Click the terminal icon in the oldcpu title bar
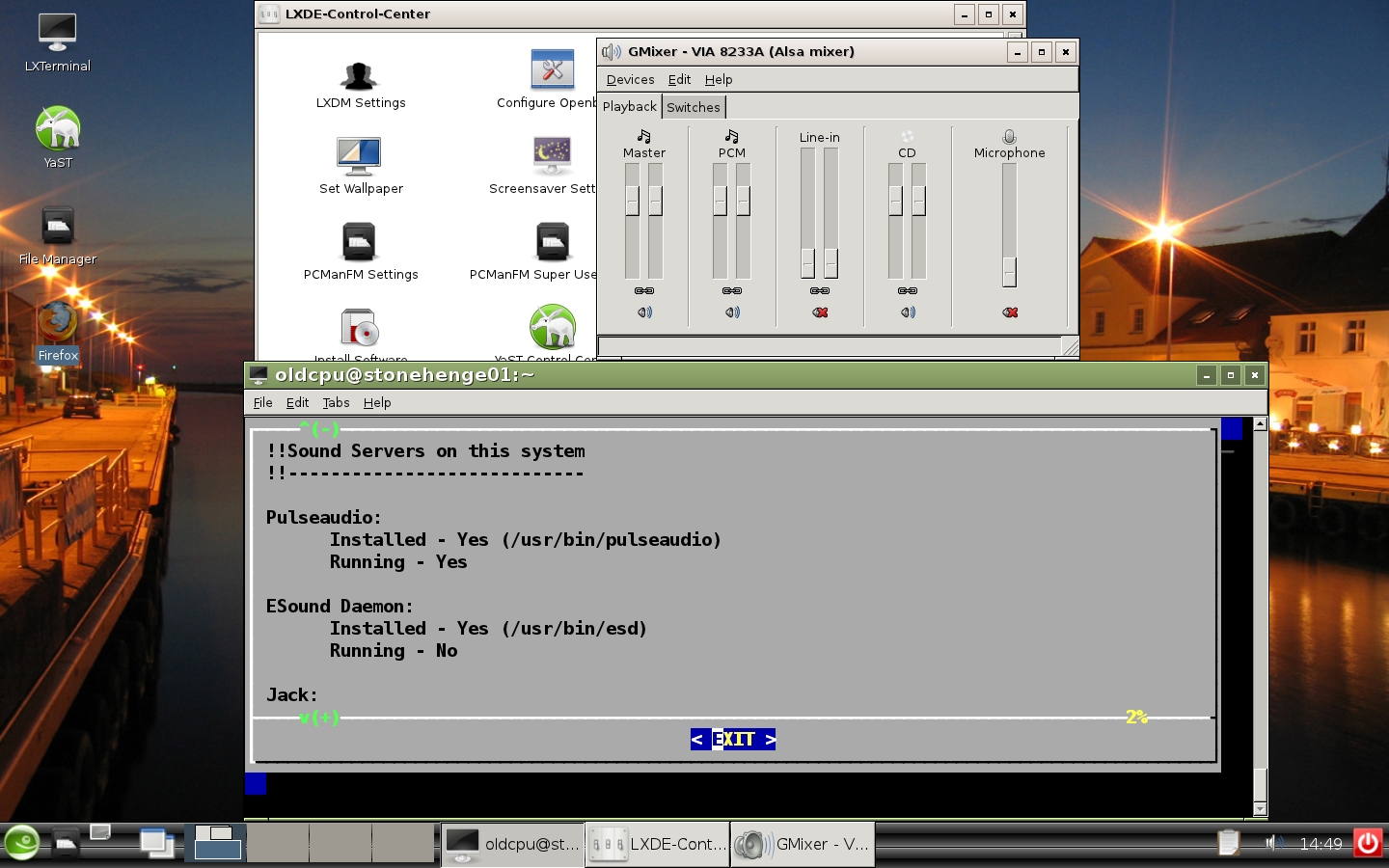 pos(258,374)
